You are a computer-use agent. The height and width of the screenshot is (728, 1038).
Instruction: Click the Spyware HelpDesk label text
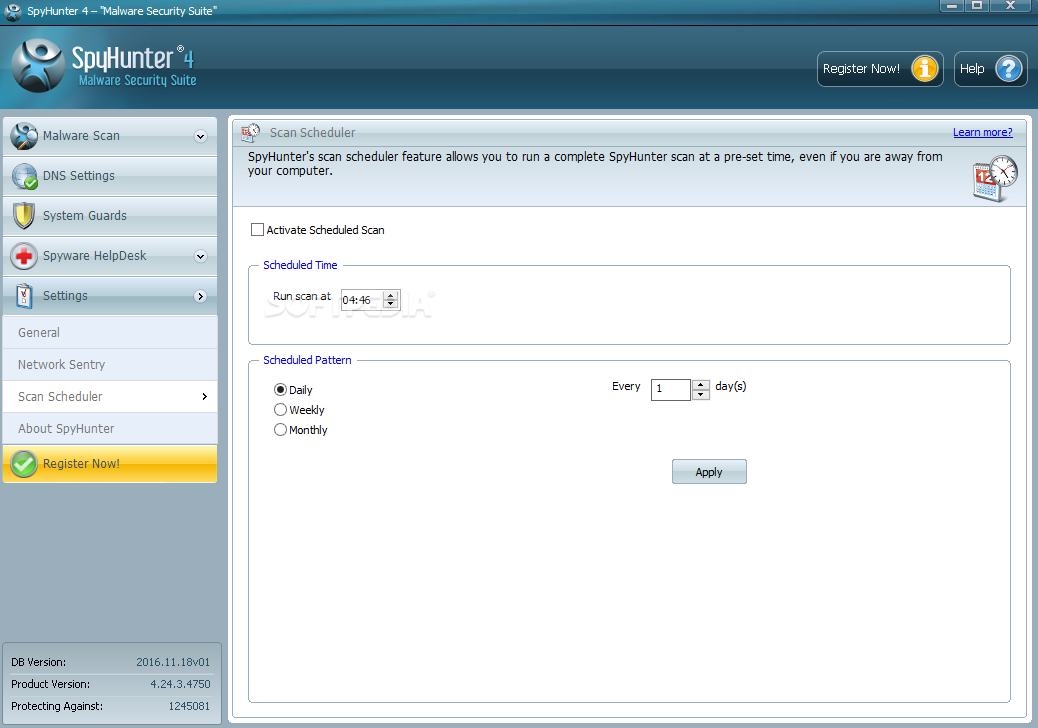tap(95, 256)
